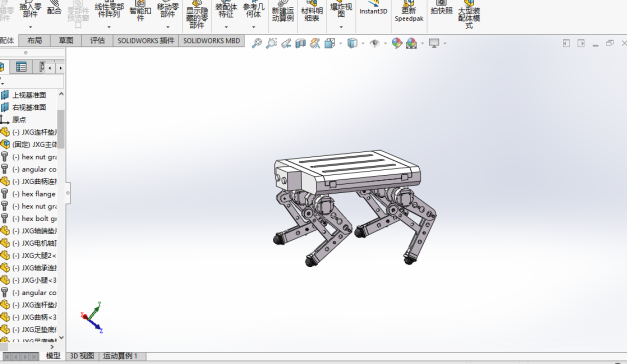Toggle Hide/Show Items eye icon
Viewport: 627px width, 364px height.
pos(375,43)
